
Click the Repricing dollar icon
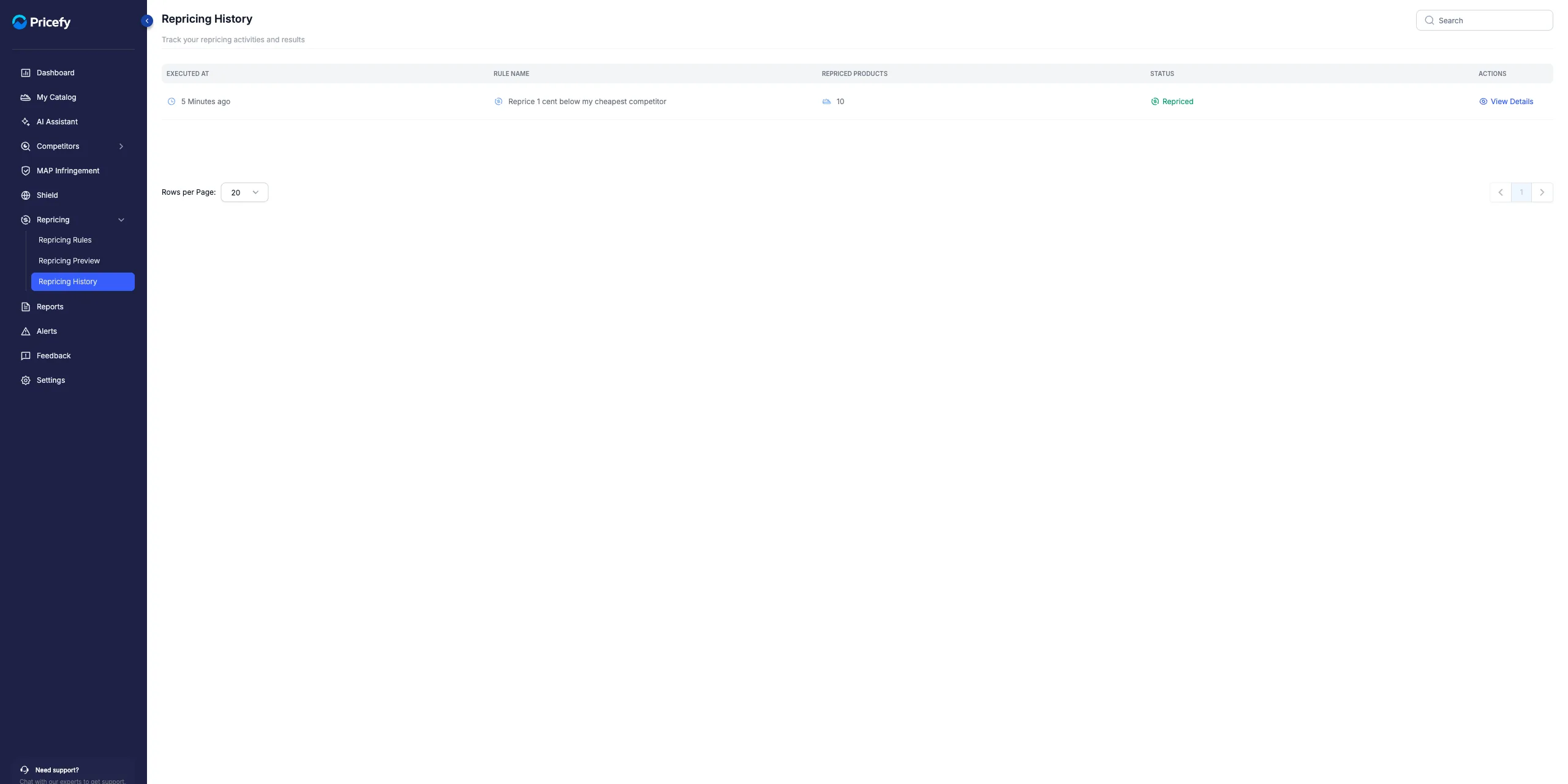(x=26, y=220)
